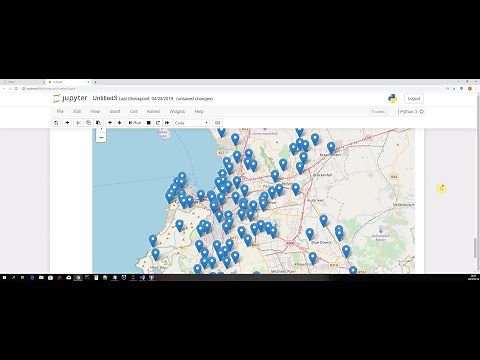Open the Cell menu
This screenshot has width=480, height=360.
coord(134,111)
